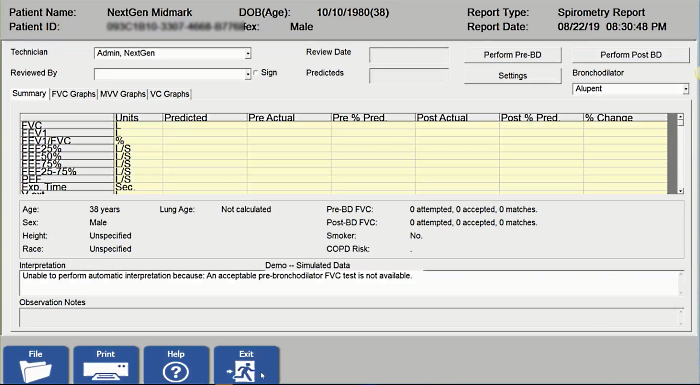700x385 pixels.
Task: Click the results table scrollbar down arrow
Action: pos(680,191)
